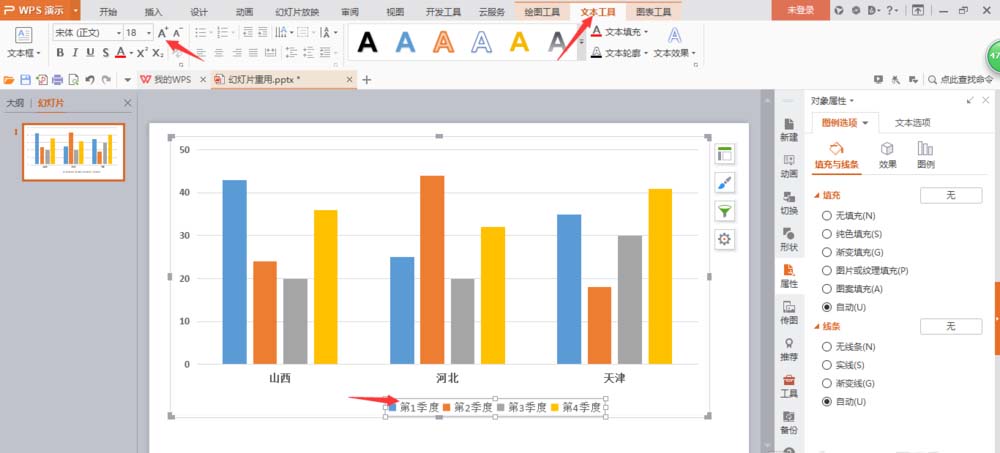
Task: Open the 推荐 sidebar panel
Action: (x=789, y=350)
